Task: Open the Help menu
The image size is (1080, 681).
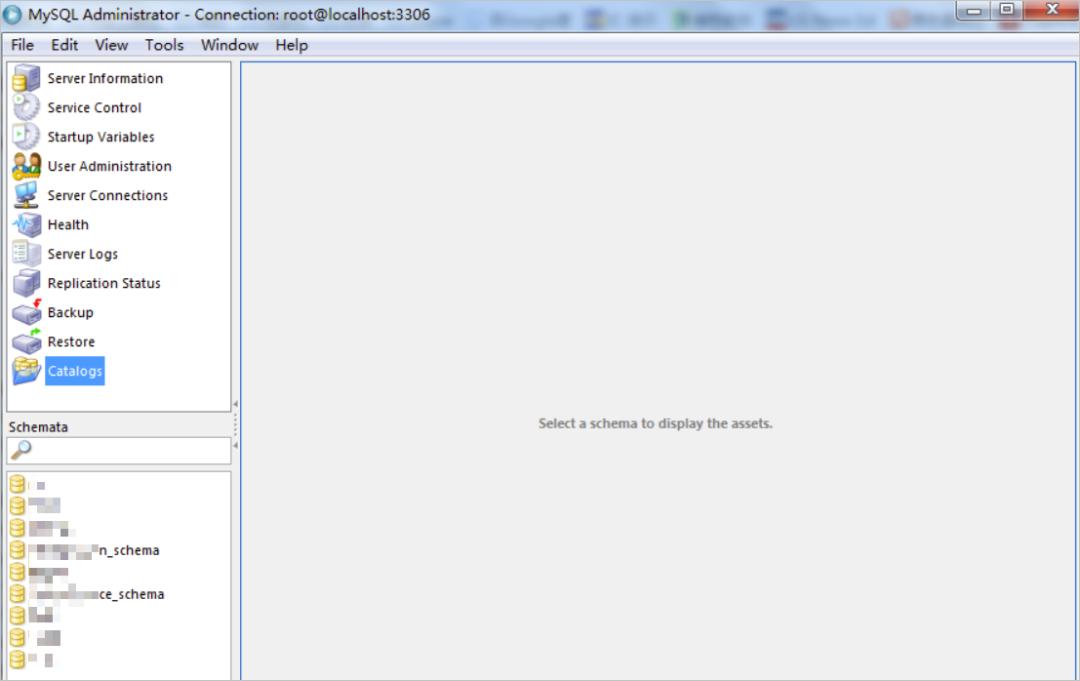Action: [291, 45]
